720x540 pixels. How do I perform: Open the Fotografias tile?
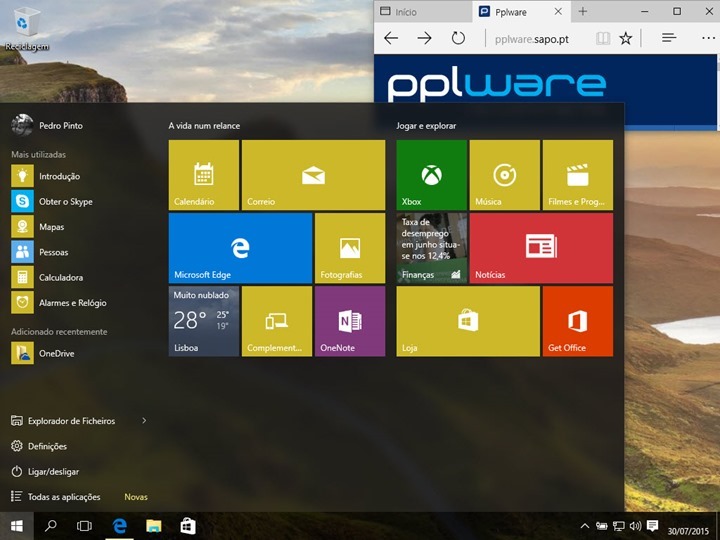(x=350, y=248)
